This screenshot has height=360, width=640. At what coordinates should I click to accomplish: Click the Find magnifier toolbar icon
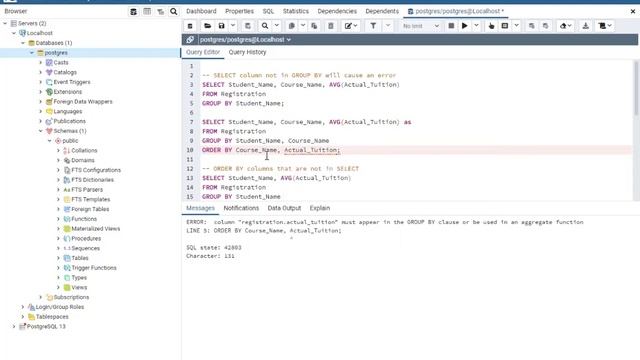(x=265, y=26)
